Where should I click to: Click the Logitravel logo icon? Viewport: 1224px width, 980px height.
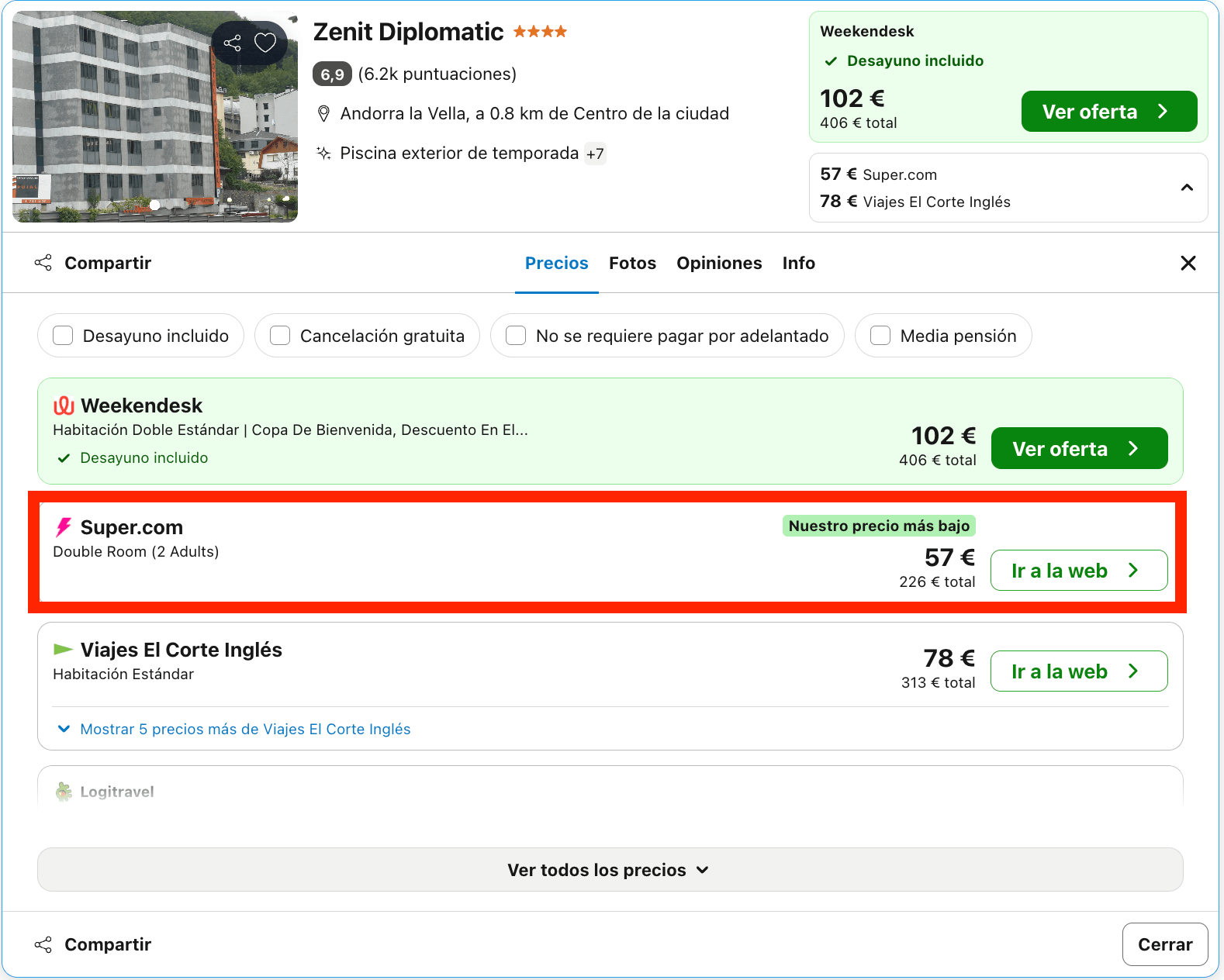[64, 792]
